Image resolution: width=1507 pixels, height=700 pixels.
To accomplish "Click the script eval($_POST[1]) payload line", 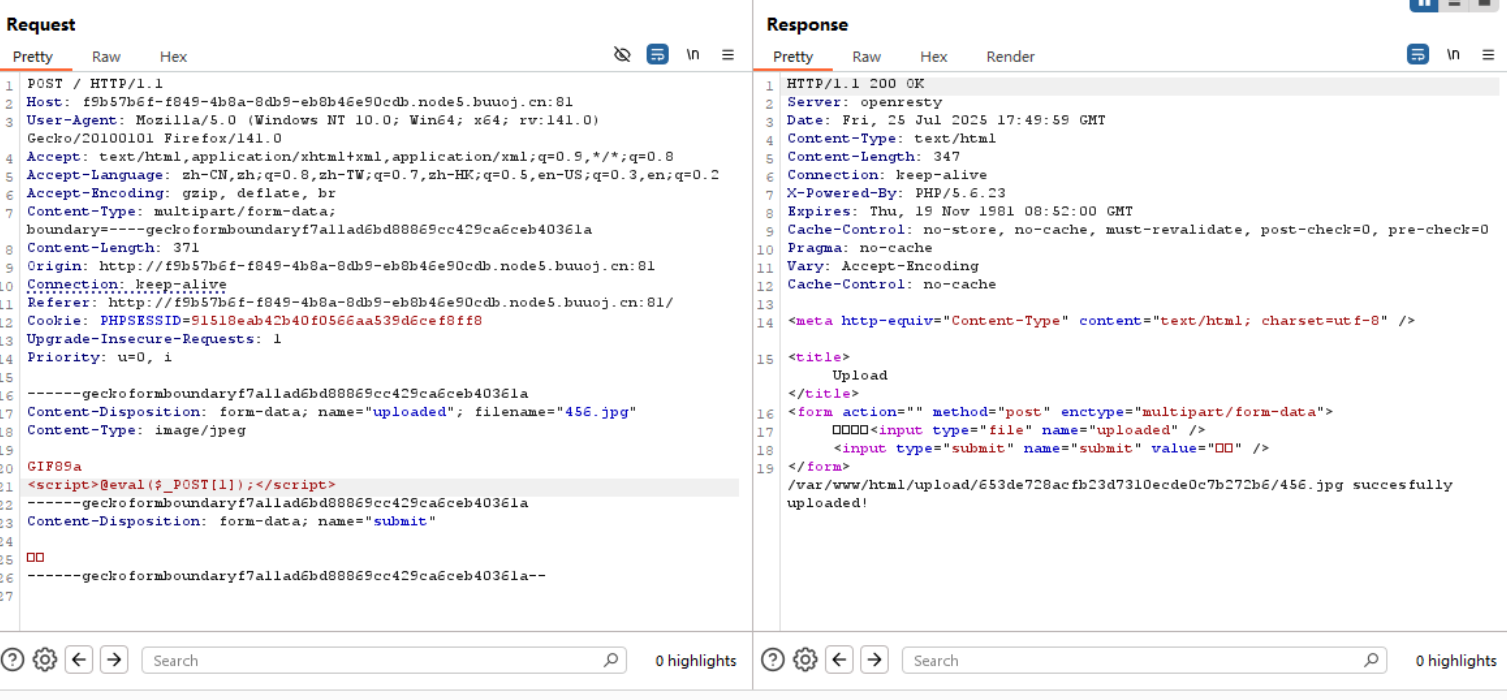I will pos(181,485).
